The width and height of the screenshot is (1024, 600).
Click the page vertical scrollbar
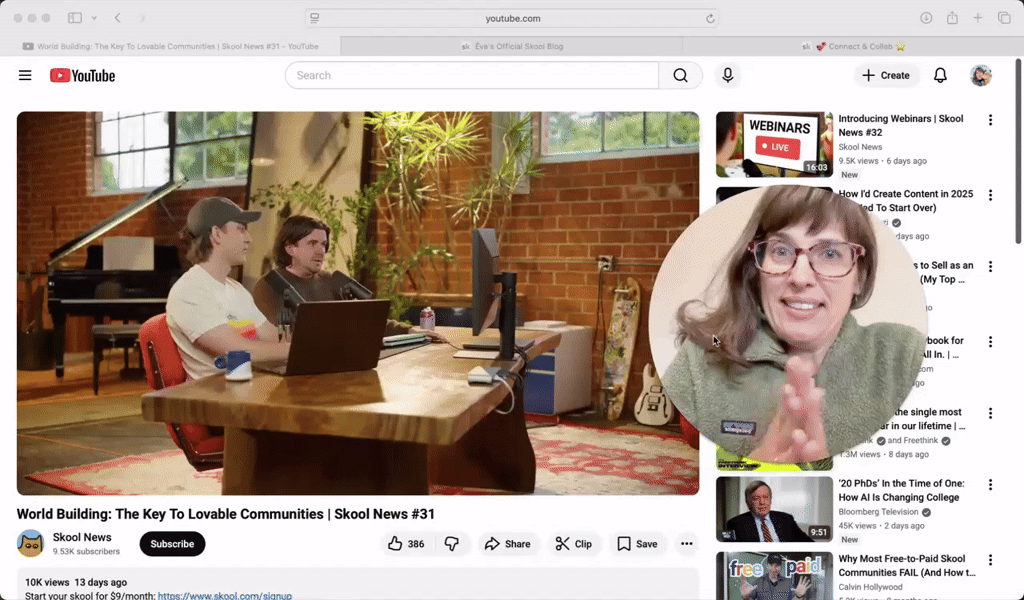[x=1018, y=151]
